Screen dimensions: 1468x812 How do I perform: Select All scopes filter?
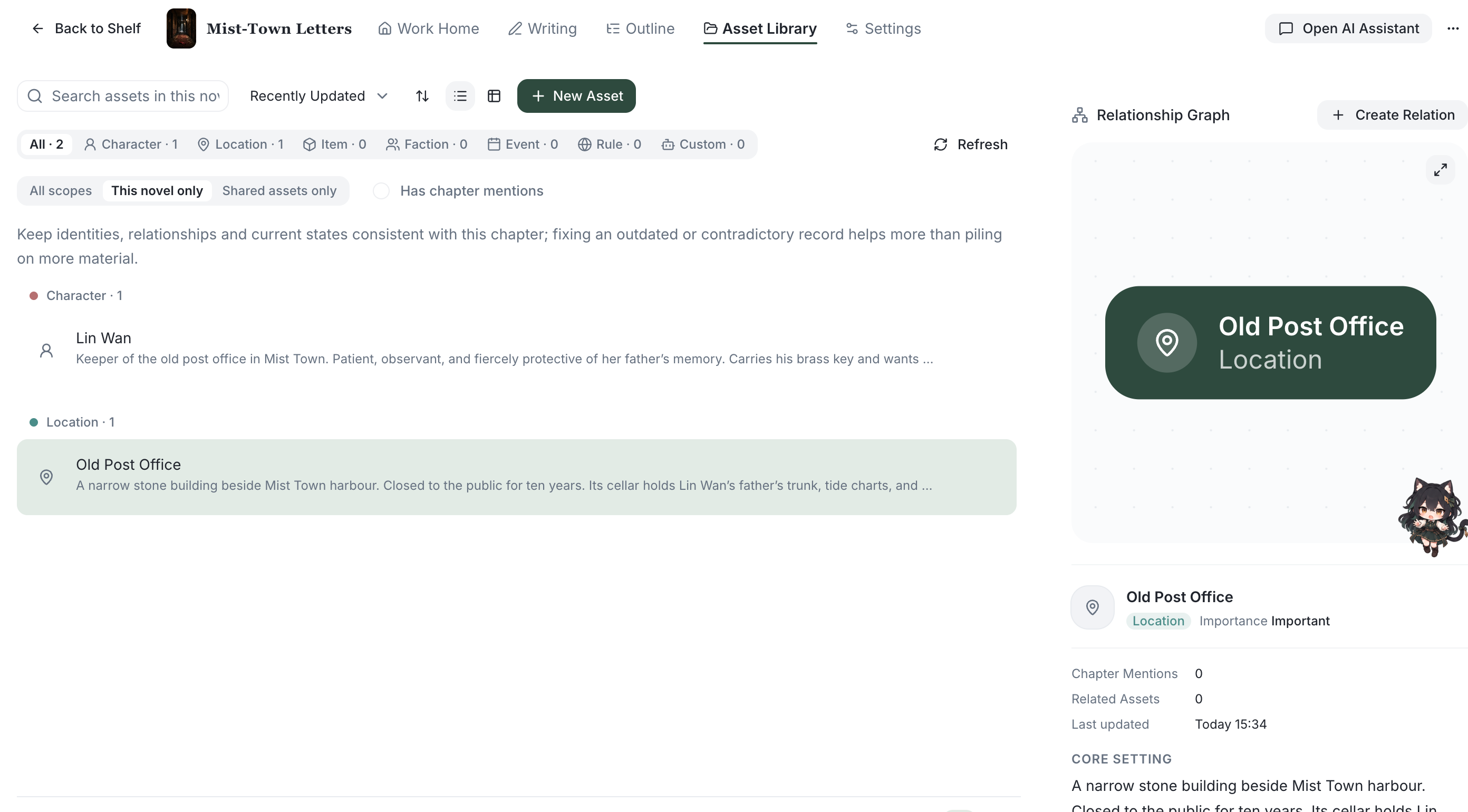[61, 191]
